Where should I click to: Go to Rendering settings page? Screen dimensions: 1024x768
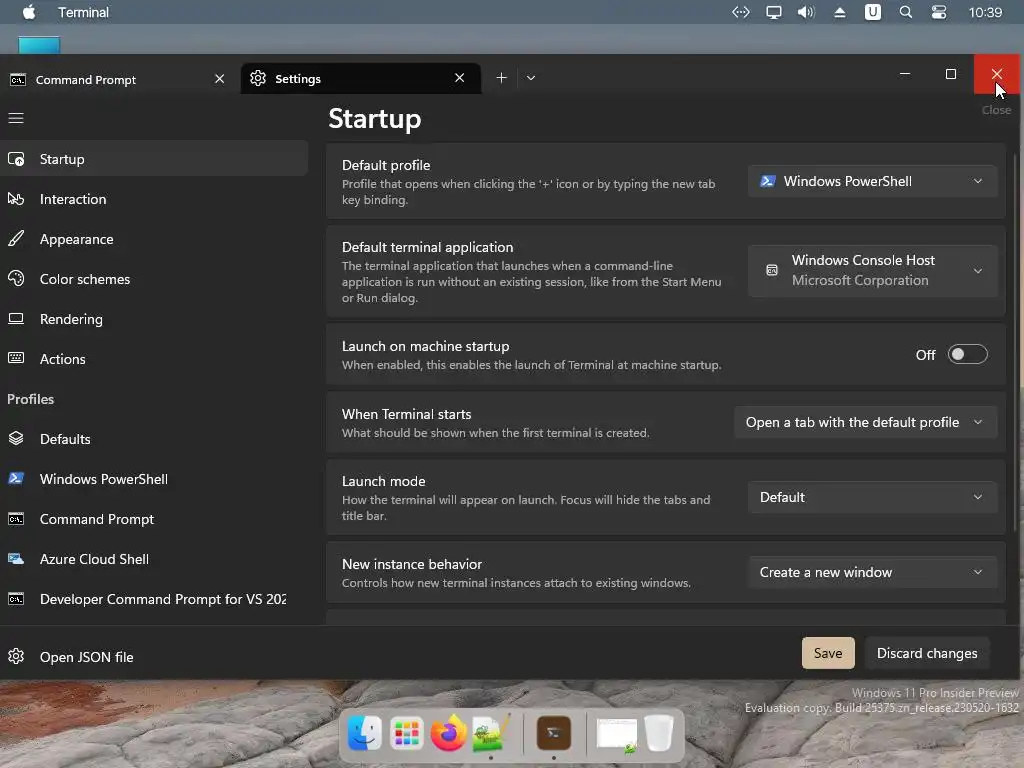coord(154,319)
